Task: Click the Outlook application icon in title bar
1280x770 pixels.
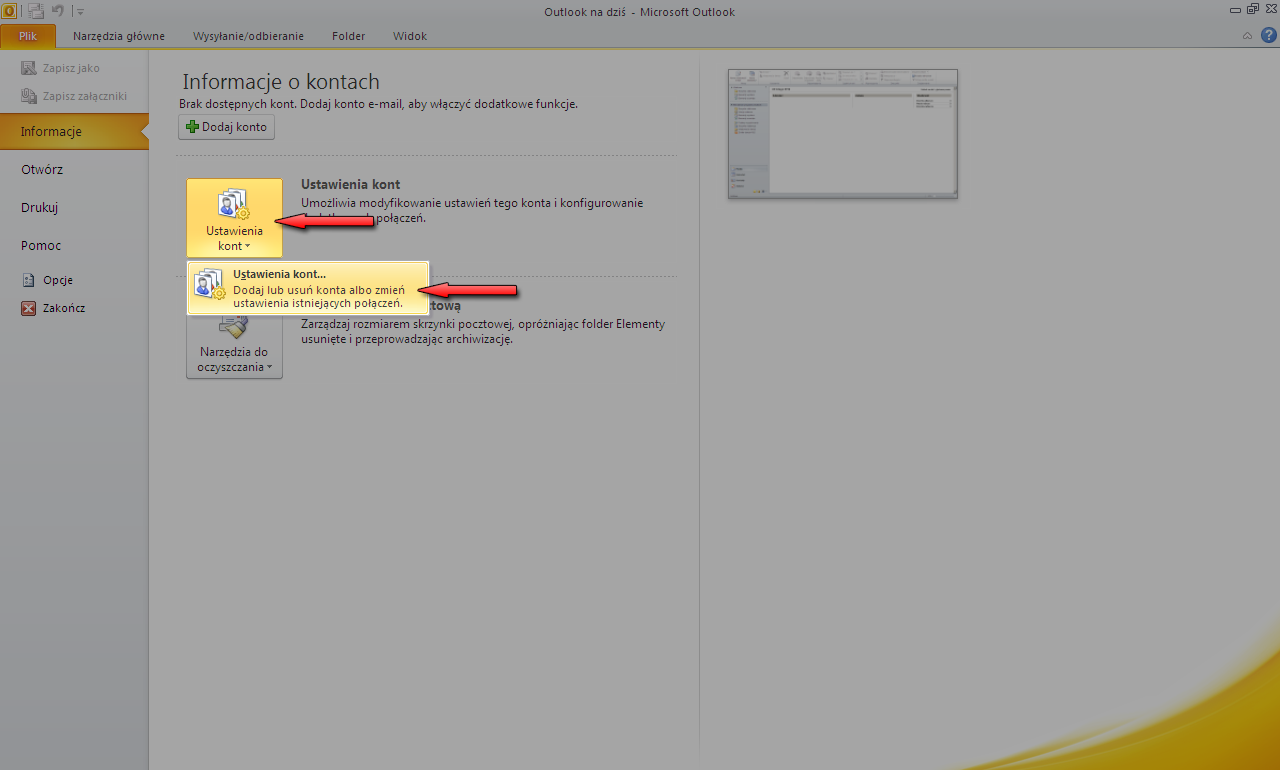Action: coord(10,11)
